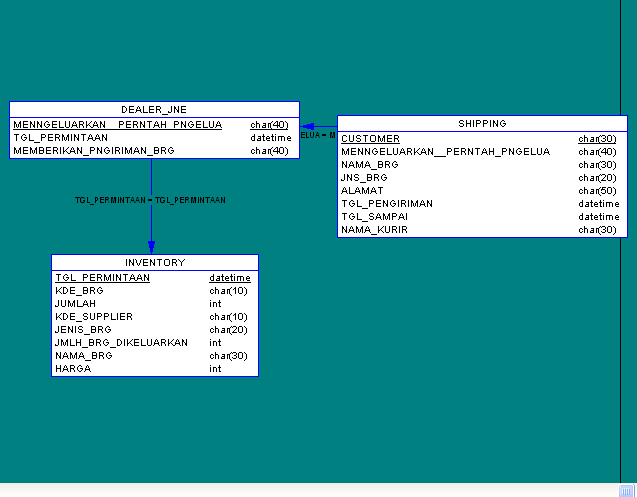Click char(30) type beside CUSTOMER

[x=597, y=139]
